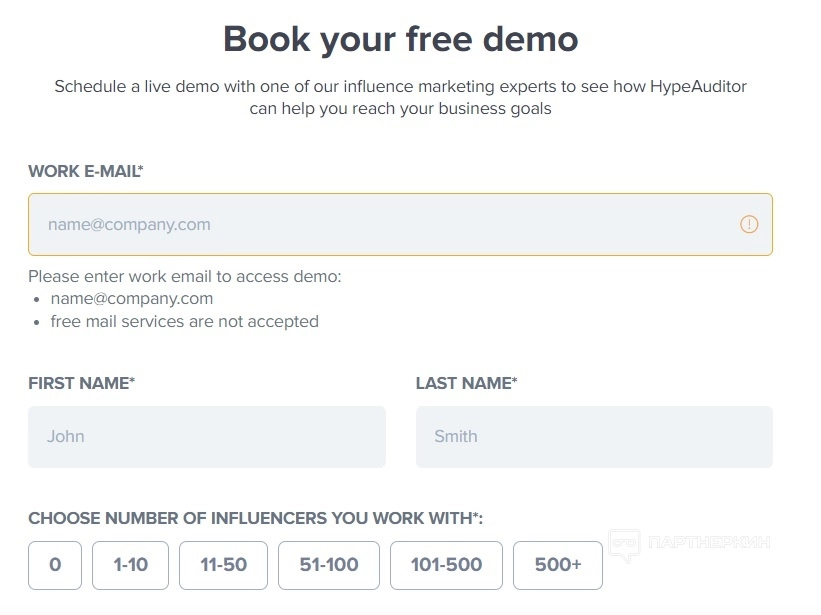Click the "LAST NAME*" field label
The height and width of the screenshot is (615, 821).
pos(466,383)
